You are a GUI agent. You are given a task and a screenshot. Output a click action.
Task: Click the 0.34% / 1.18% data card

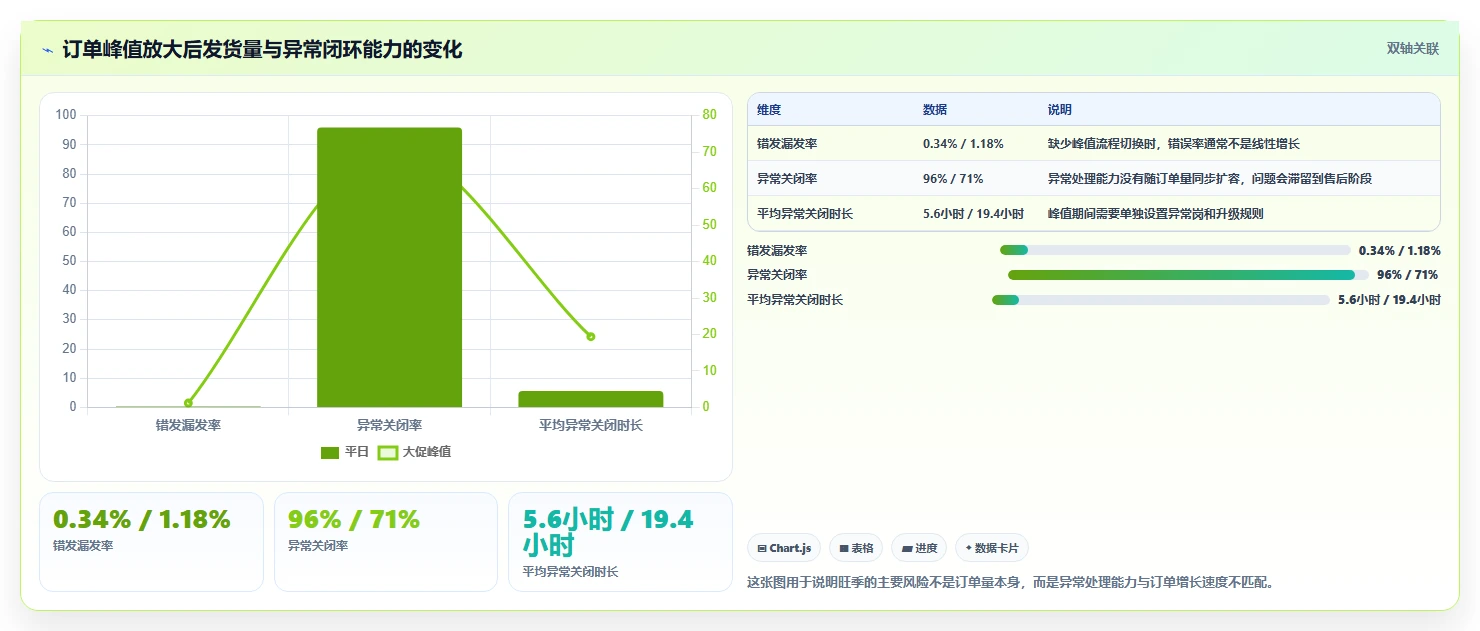(151, 541)
